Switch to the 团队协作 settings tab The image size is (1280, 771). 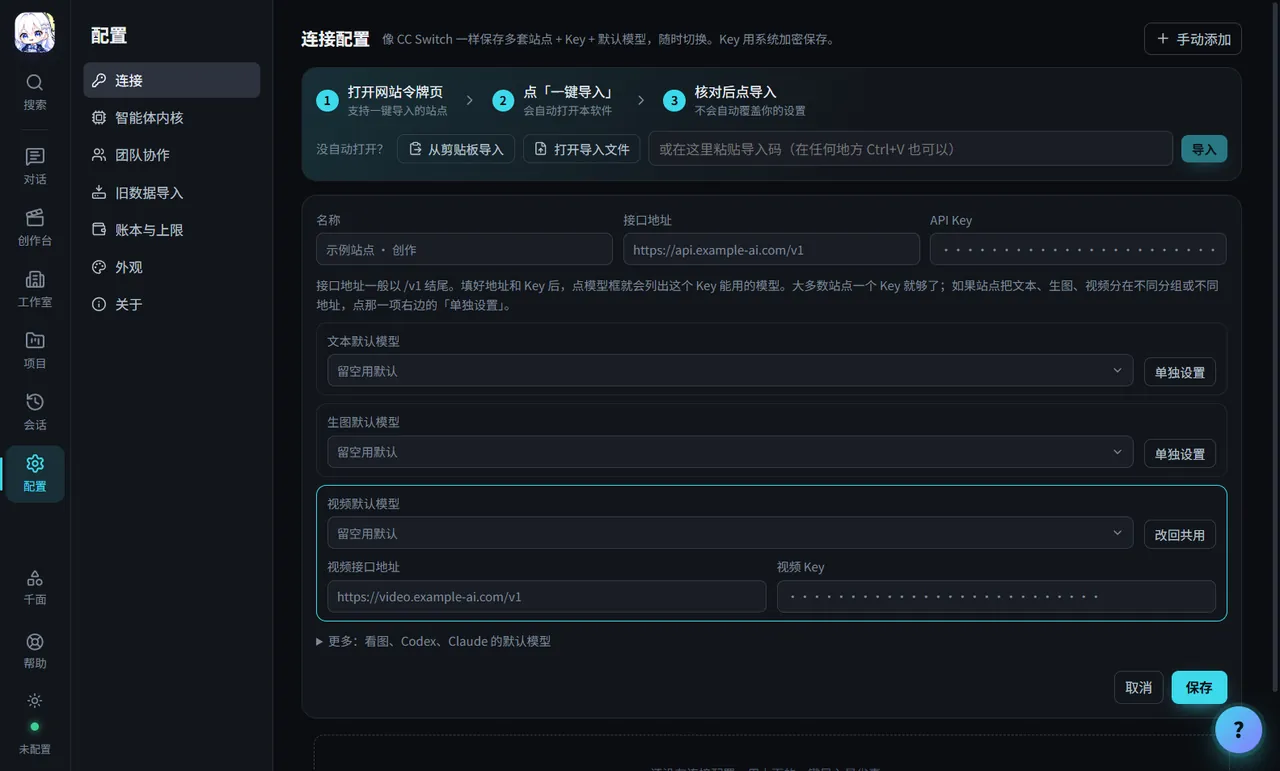(172, 155)
